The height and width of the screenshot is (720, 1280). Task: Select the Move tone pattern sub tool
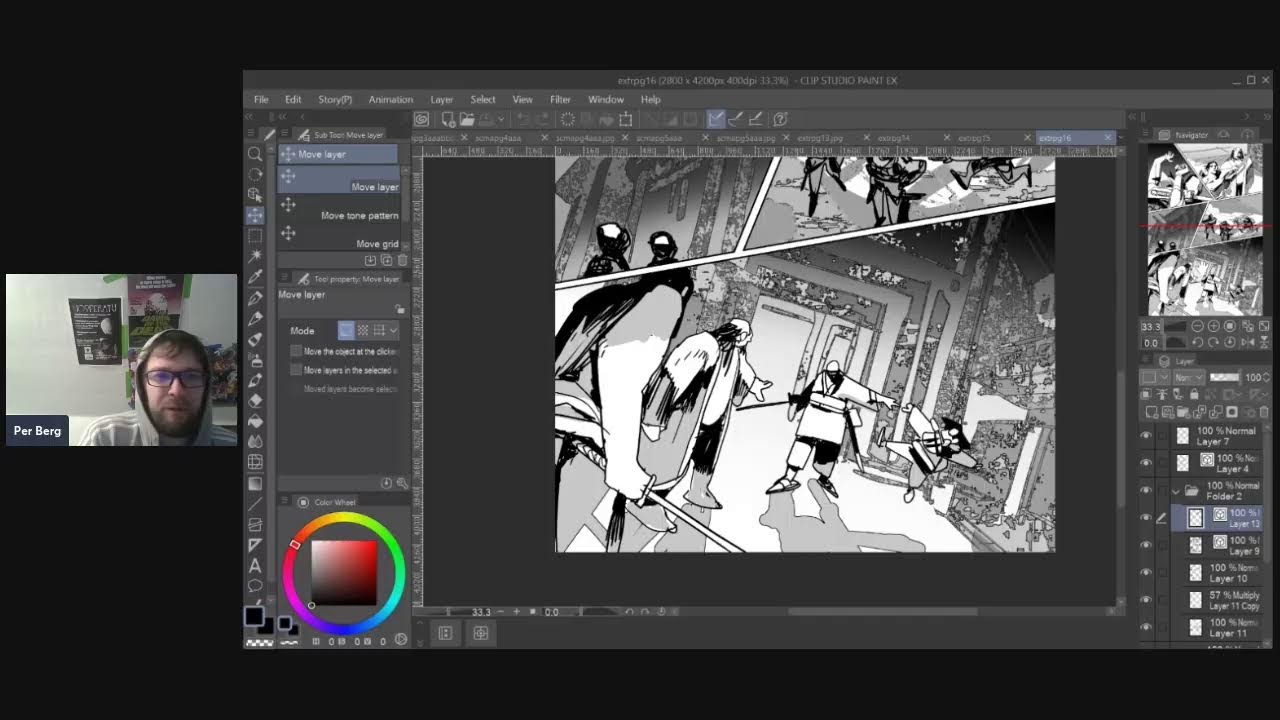[359, 215]
